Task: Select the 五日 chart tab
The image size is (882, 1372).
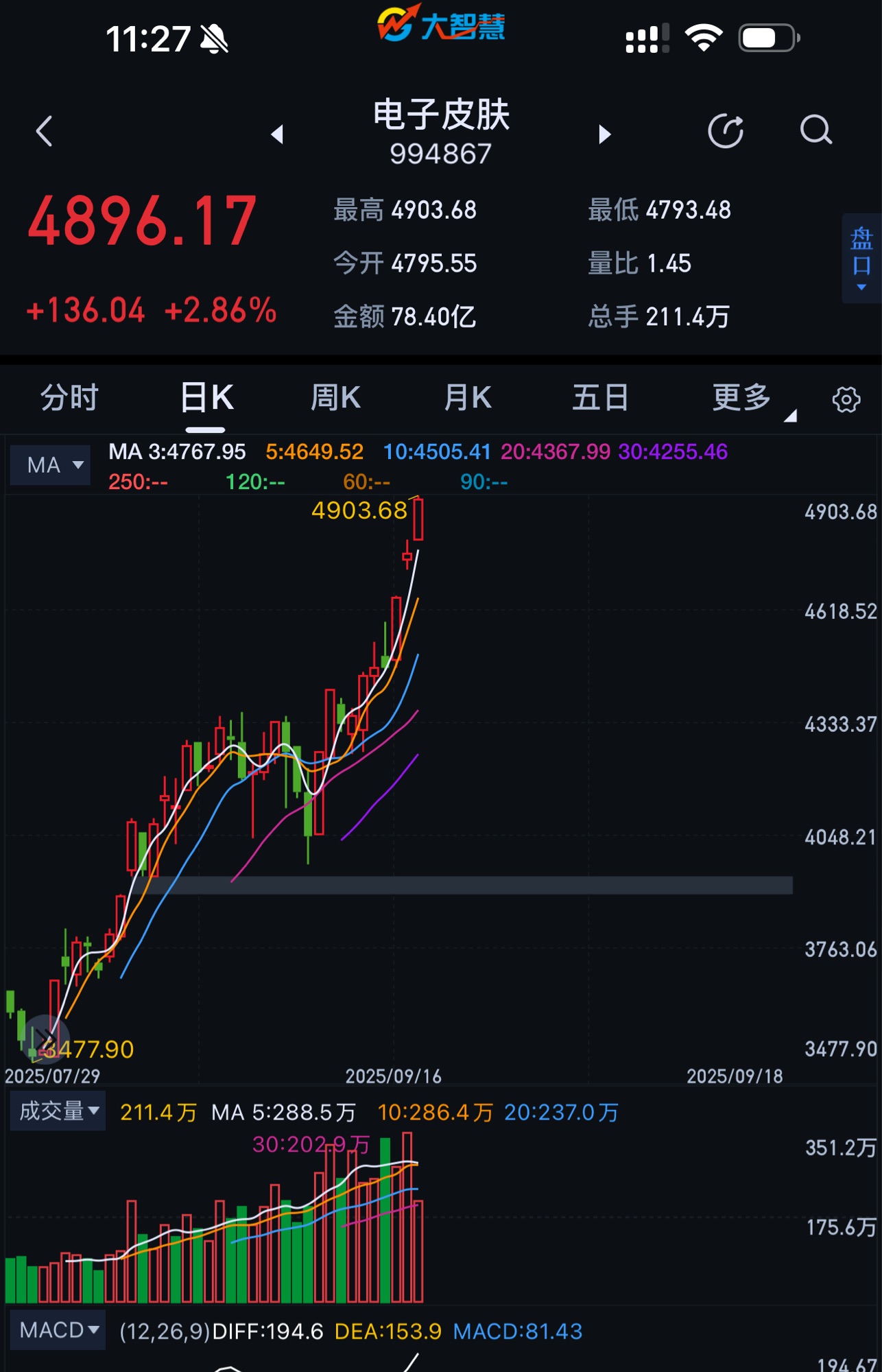Action: [600, 399]
